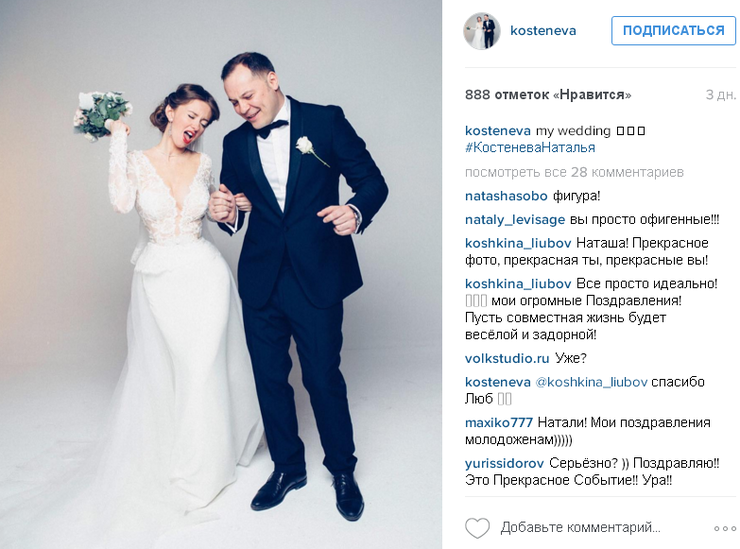Open the three-dots more options menu
Viewport: 740px width, 549px height.
(725, 528)
